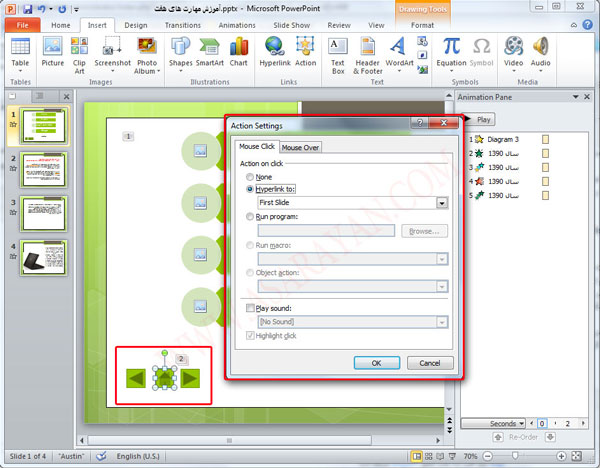Open the Transitions ribbon tab

point(183,24)
